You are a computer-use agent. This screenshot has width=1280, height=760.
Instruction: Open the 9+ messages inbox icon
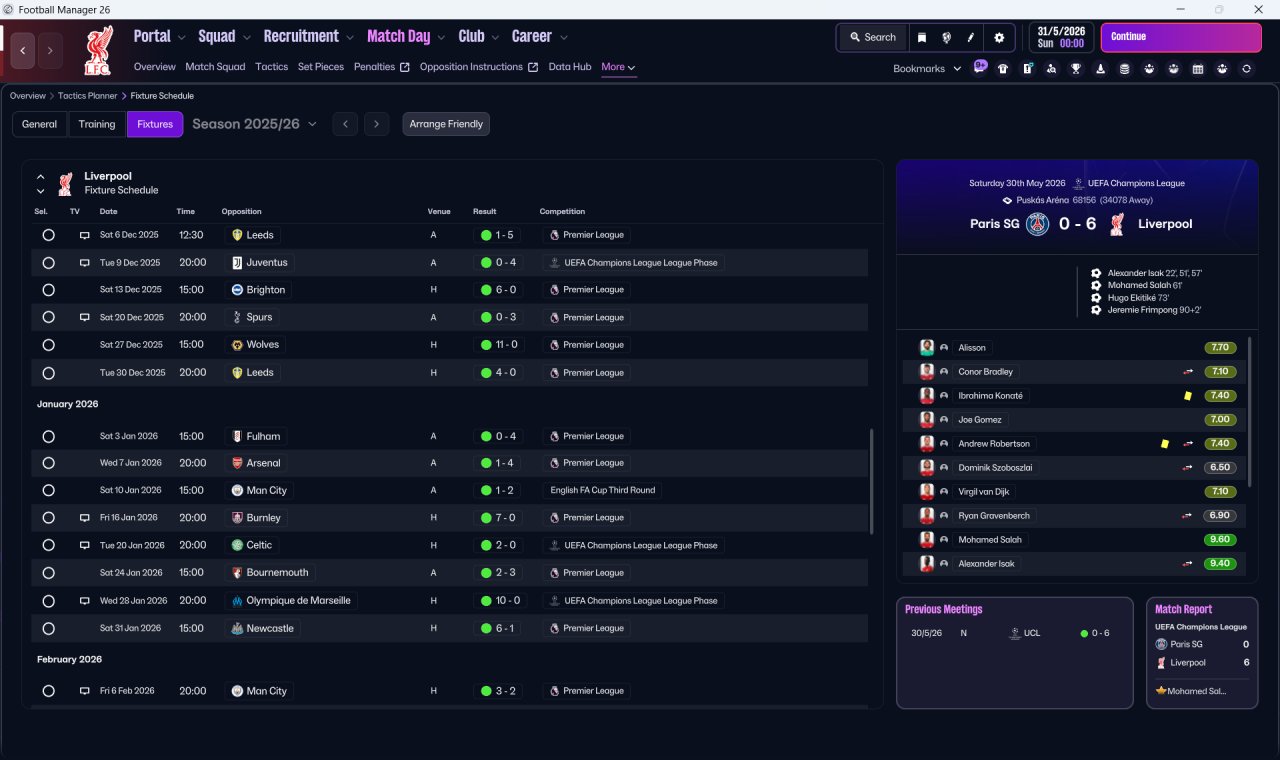point(980,67)
